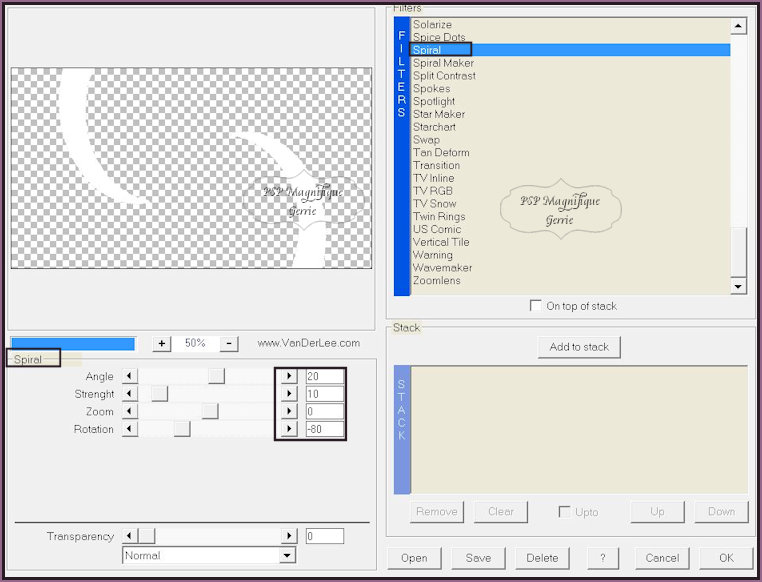Click the Angle slider right arrow

point(289,376)
